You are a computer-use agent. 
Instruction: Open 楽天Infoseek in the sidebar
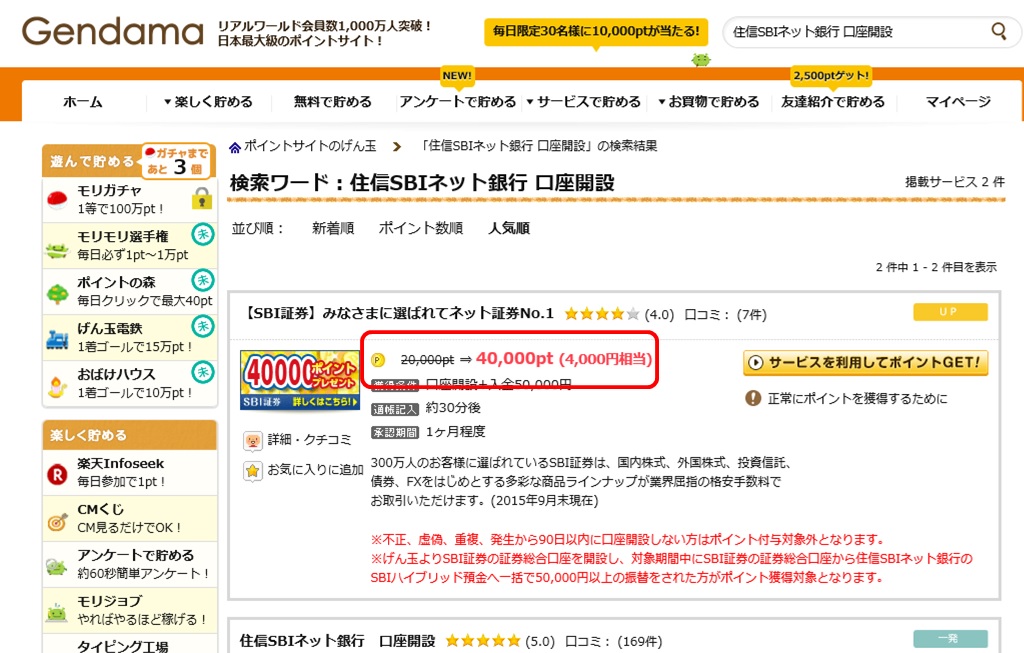tap(129, 472)
